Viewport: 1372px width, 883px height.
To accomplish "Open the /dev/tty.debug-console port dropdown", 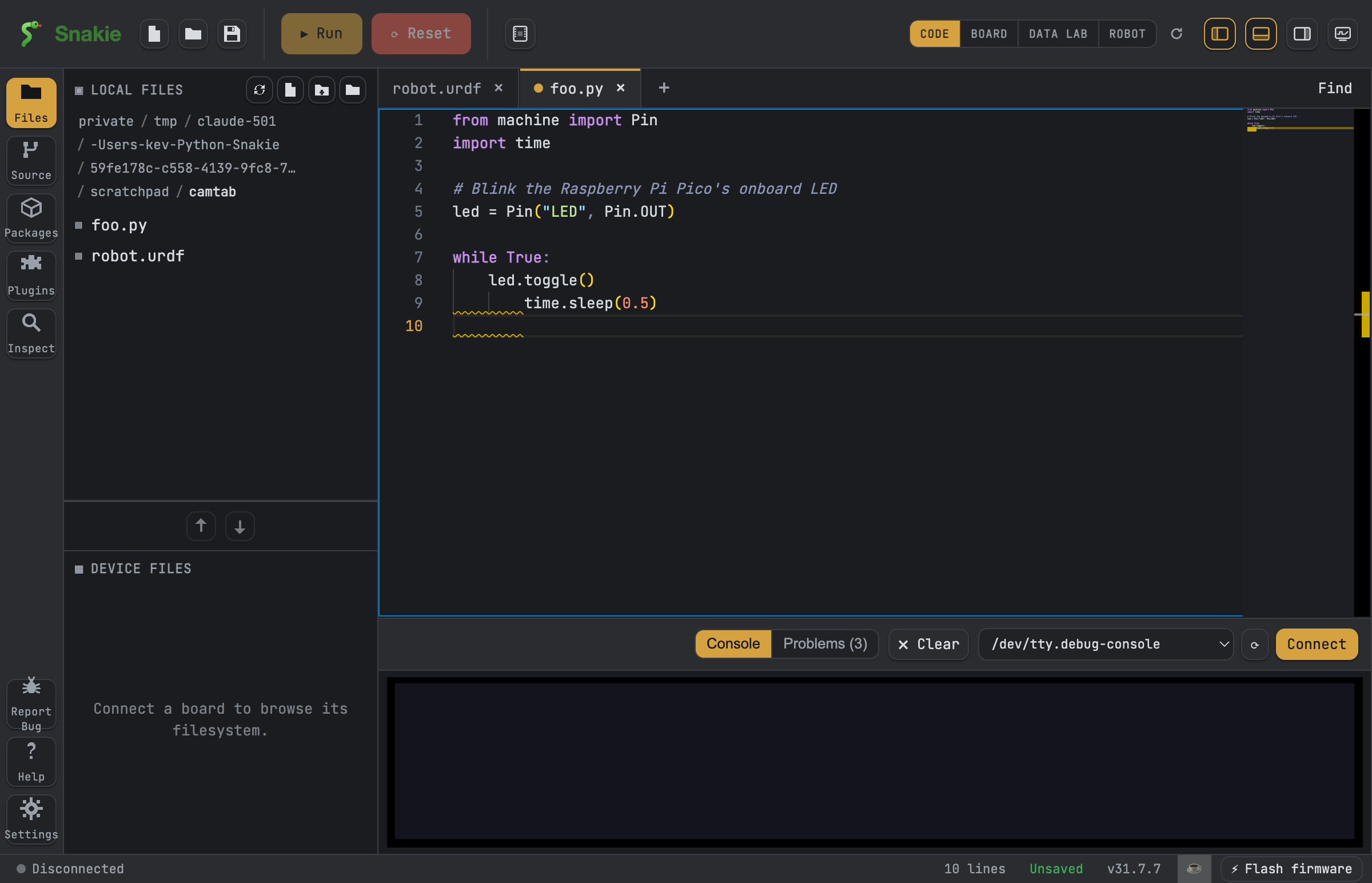I will pos(1106,645).
